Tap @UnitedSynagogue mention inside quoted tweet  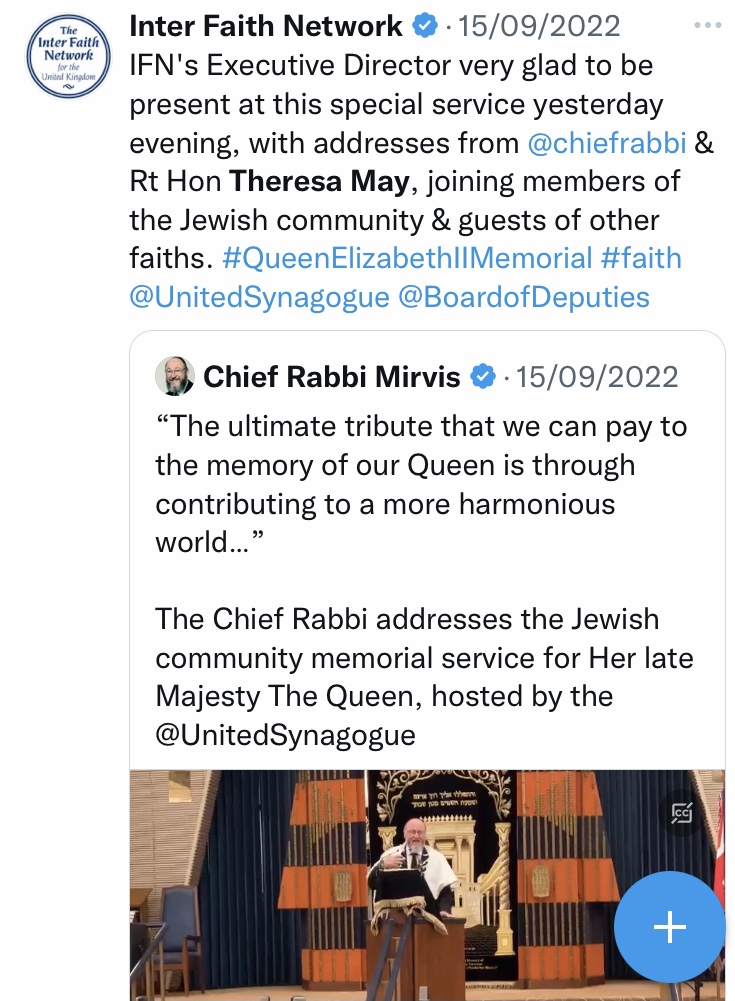click(285, 735)
